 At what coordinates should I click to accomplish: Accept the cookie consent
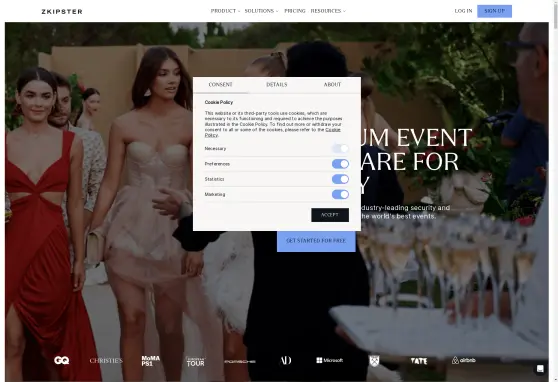tap(330, 215)
